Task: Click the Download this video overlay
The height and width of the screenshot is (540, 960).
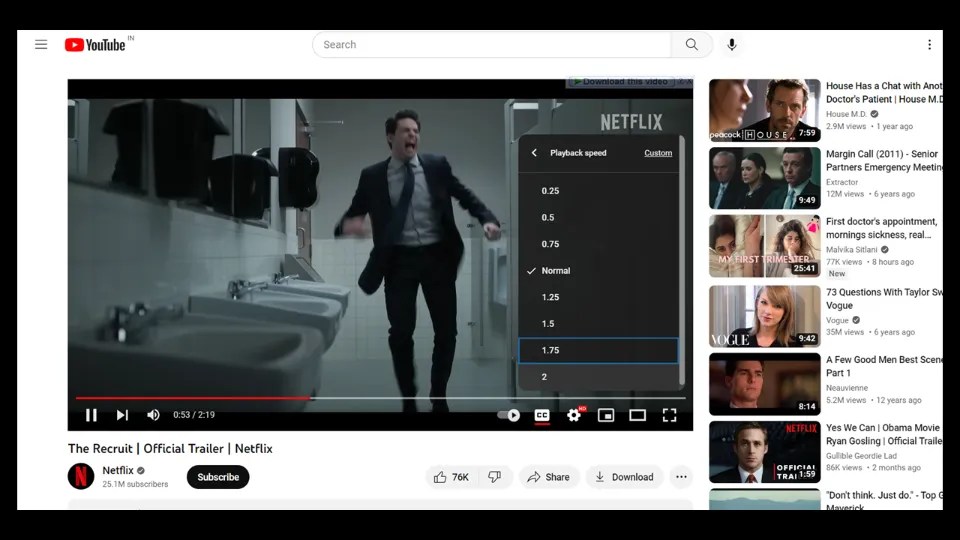Action: [621, 81]
